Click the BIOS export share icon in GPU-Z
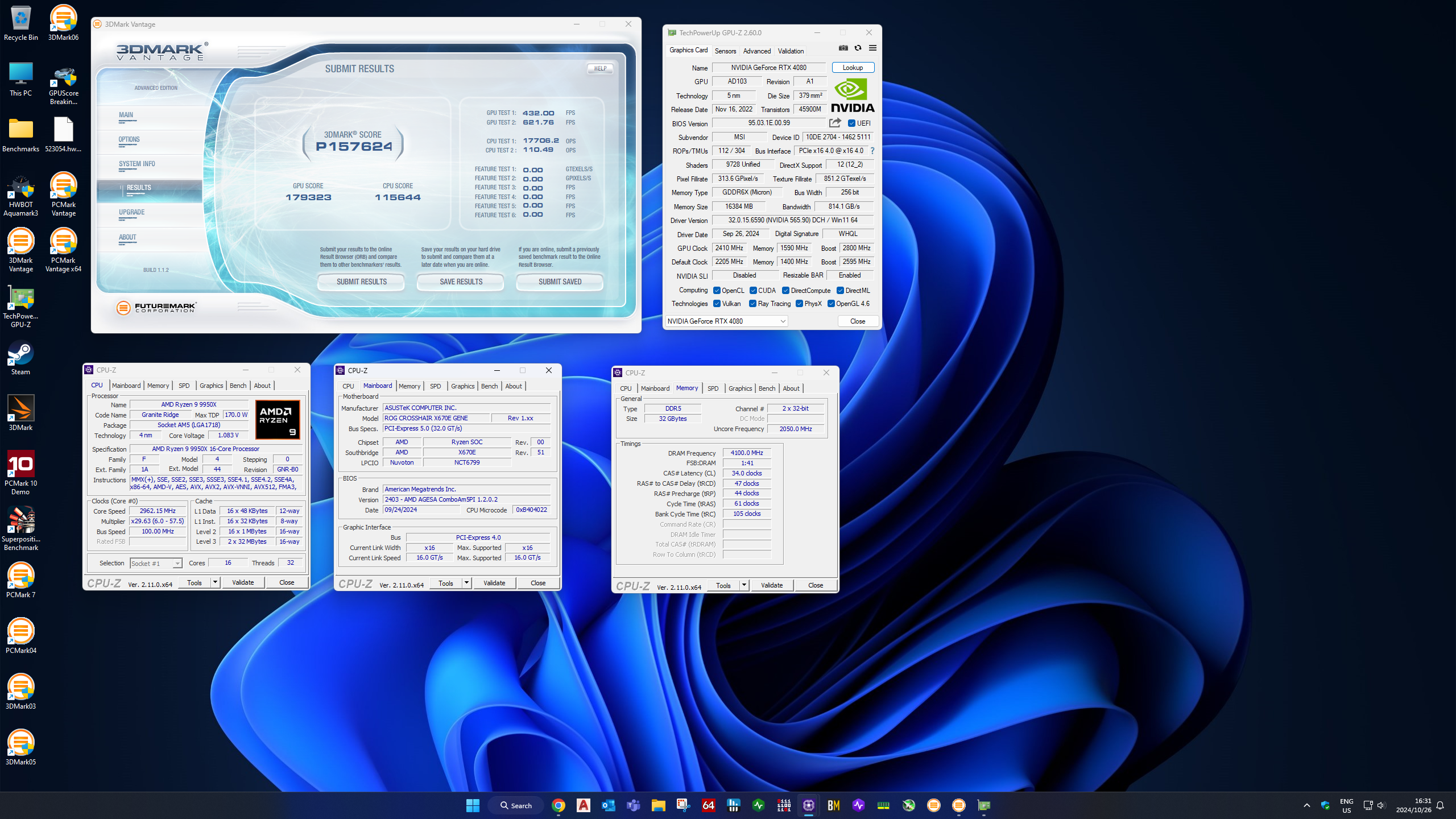 click(x=835, y=123)
